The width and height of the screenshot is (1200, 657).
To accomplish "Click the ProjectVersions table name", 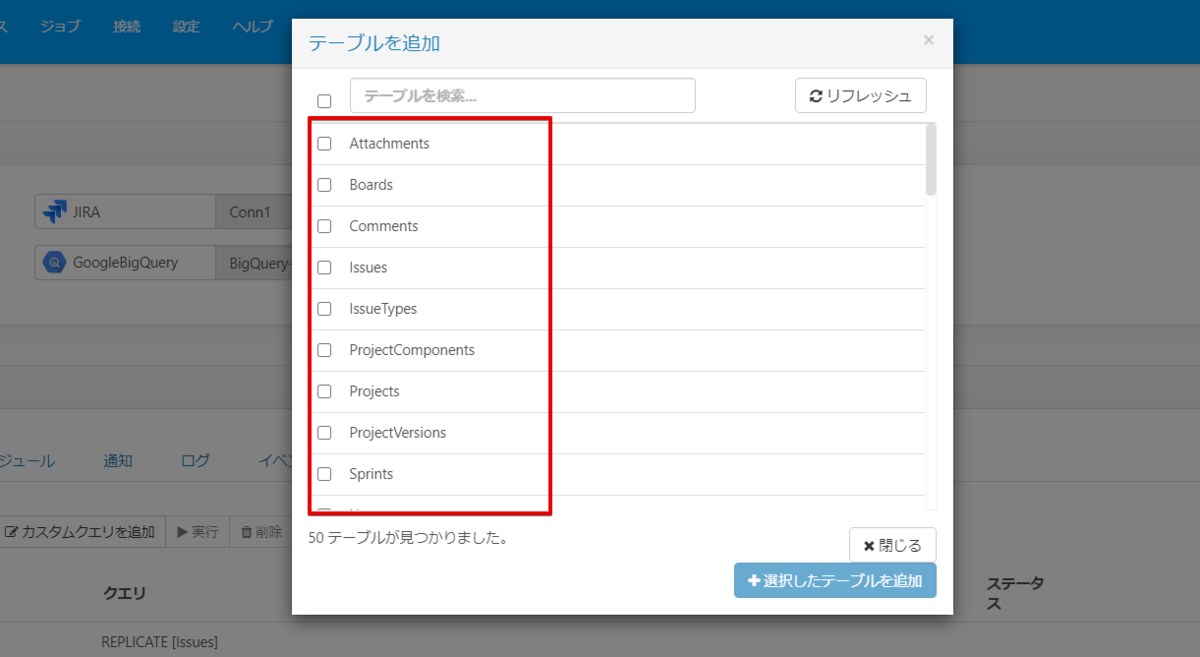I will point(398,433).
